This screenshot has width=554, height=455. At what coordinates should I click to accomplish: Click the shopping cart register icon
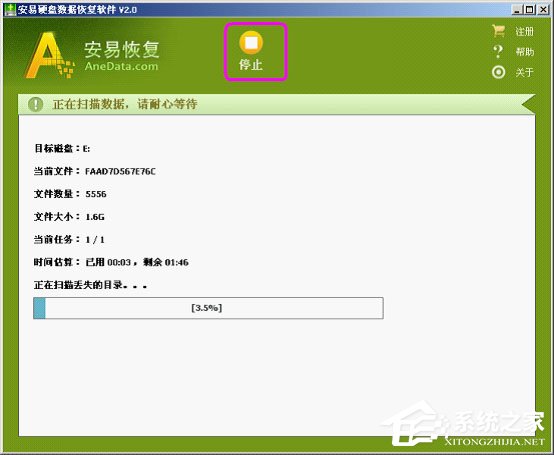click(499, 31)
